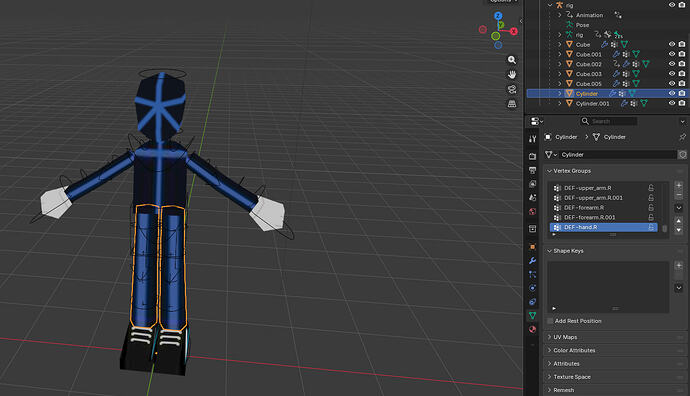The height and width of the screenshot is (396, 690).
Task: Click the blue Z axis on navigation gizmo
Action: pos(498,16)
